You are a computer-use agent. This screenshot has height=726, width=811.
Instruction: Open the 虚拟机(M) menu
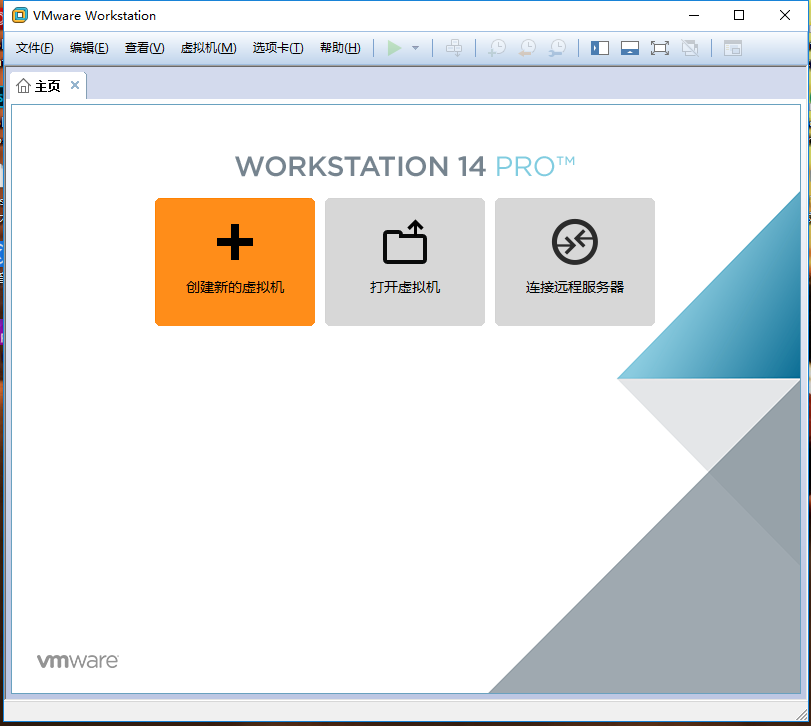(x=208, y=48)
